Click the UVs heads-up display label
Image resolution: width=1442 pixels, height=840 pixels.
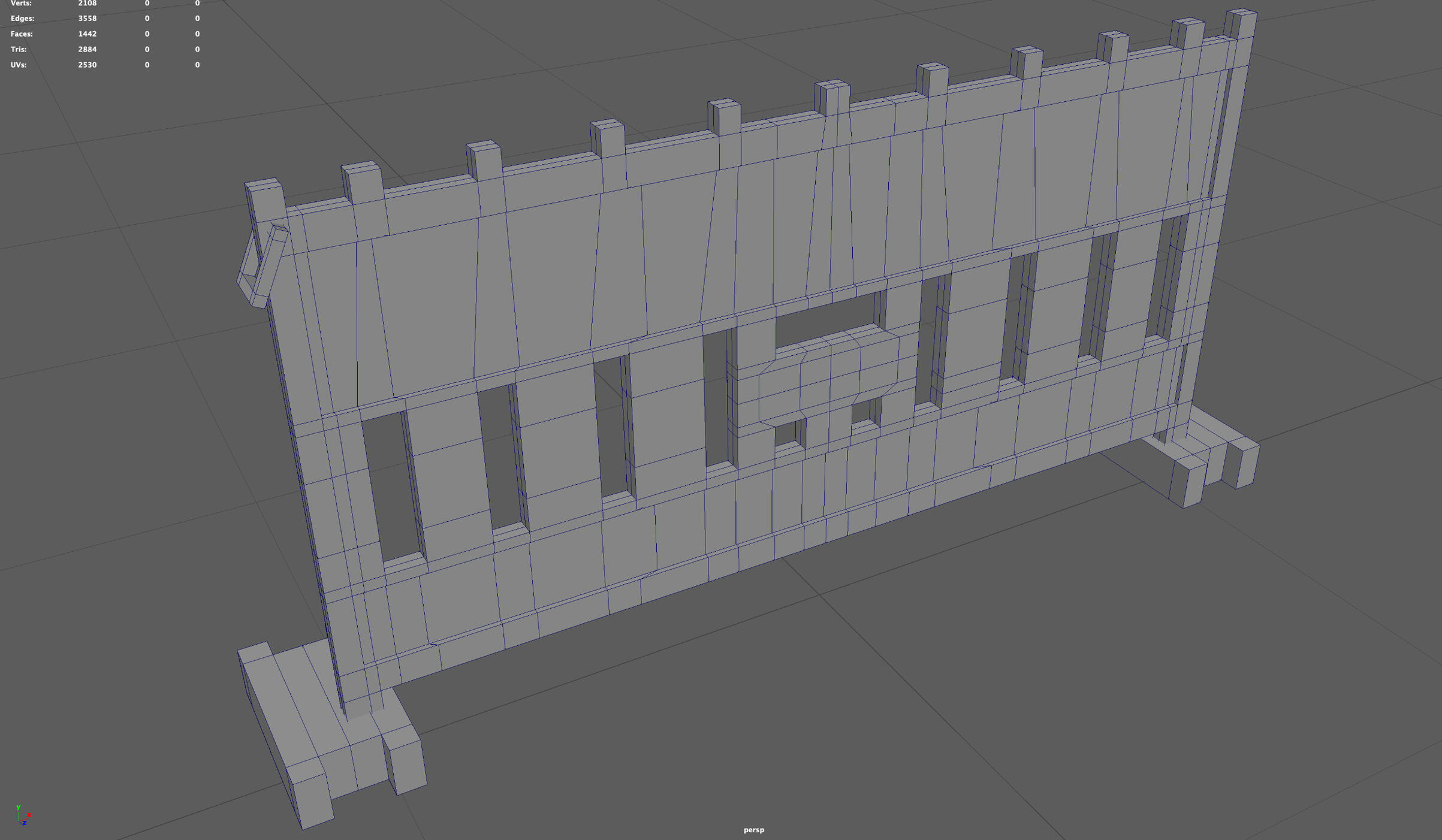pyautogui.click(x=18, y=65)
